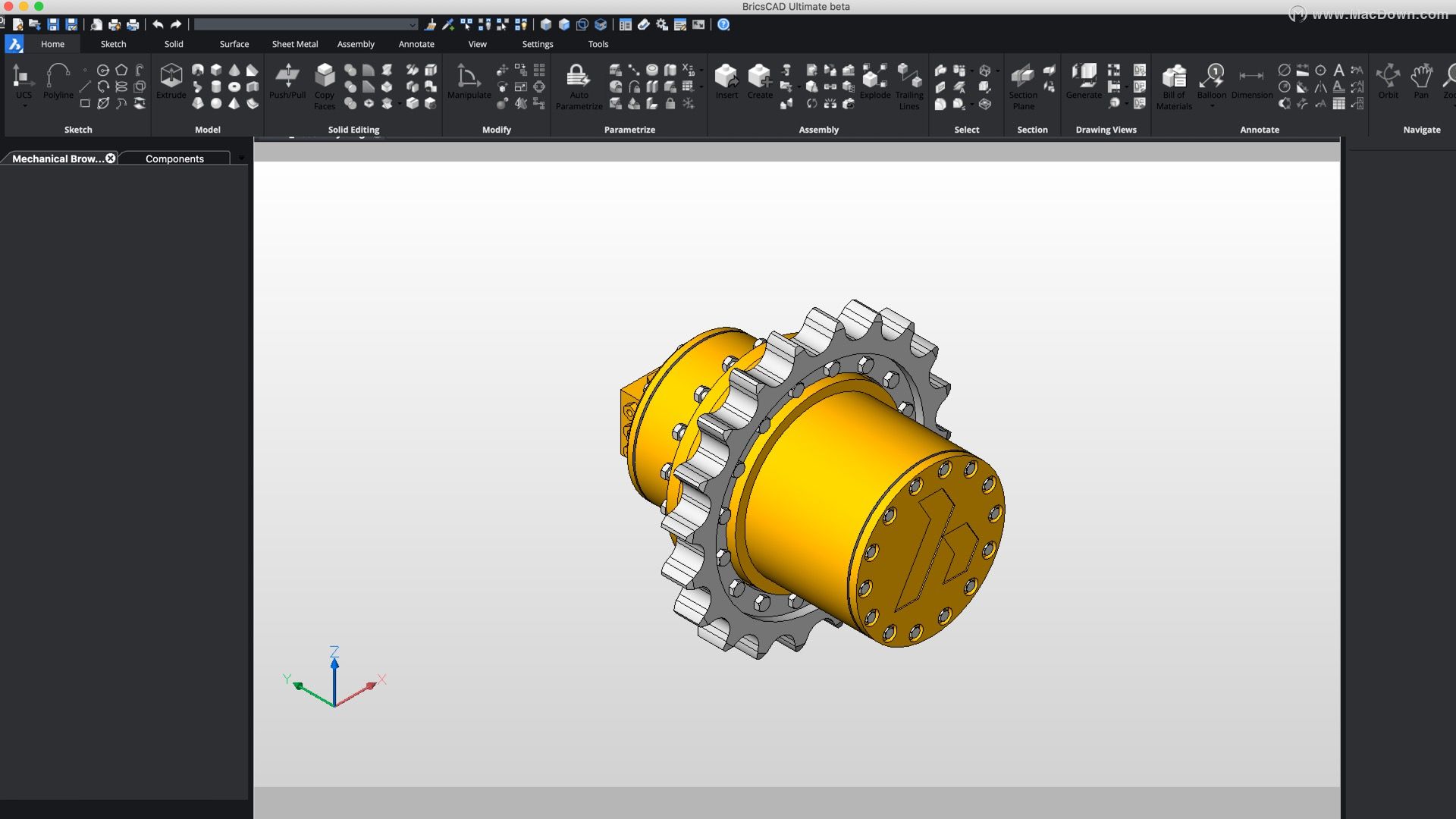Activate the Manipulate tool
This screenshot has width=1456, height=819.
point(468,80)
